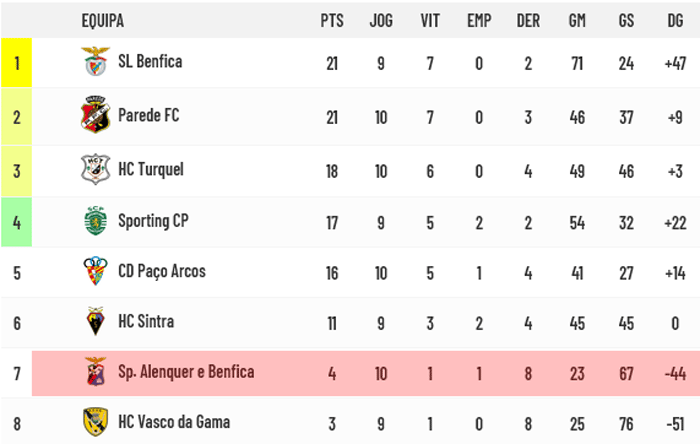Click the HC Sintra club crest
The width and height of the screenshot is (700, 444).
click(x=95, y=321)
